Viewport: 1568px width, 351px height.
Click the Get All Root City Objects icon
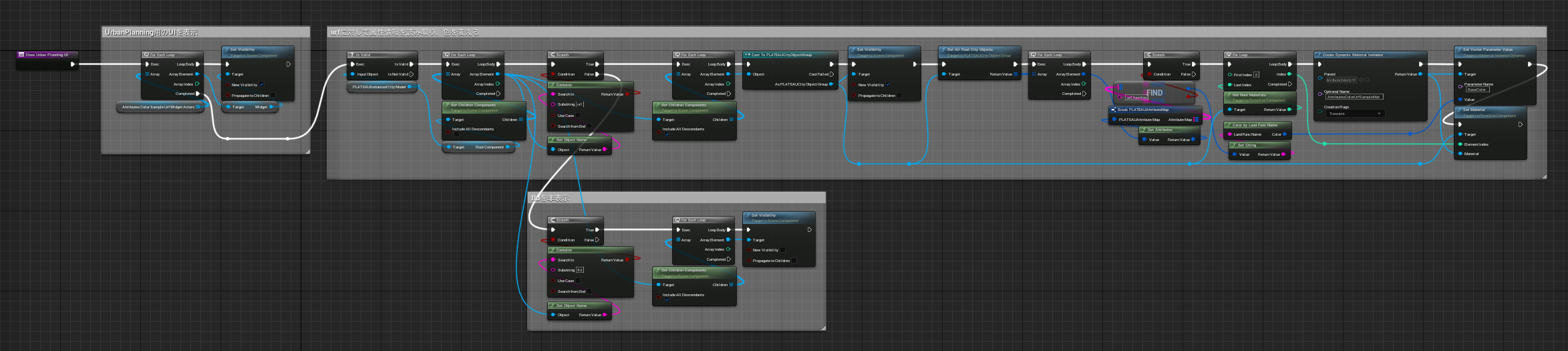(943, 49)
